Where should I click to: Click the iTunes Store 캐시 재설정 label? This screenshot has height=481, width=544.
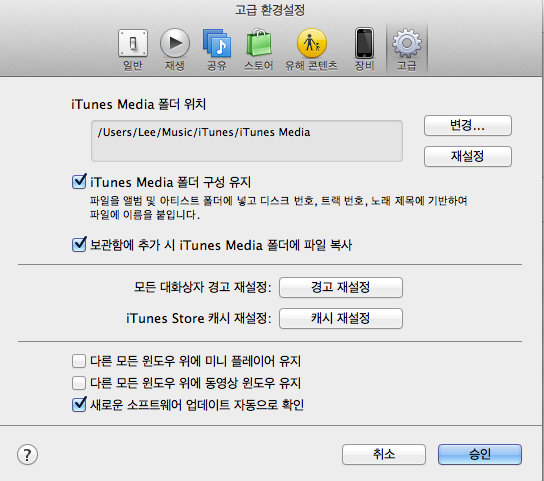pos(199,318)
